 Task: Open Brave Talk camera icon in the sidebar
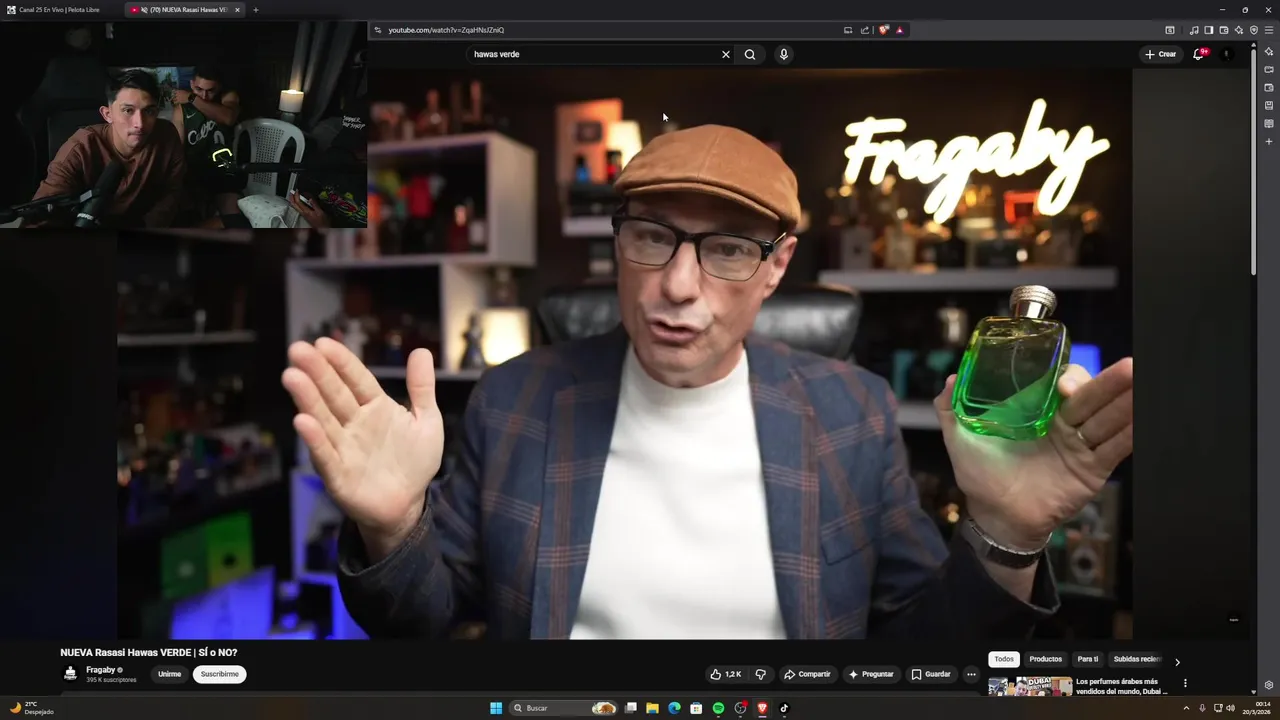[x=1269, y=69]
